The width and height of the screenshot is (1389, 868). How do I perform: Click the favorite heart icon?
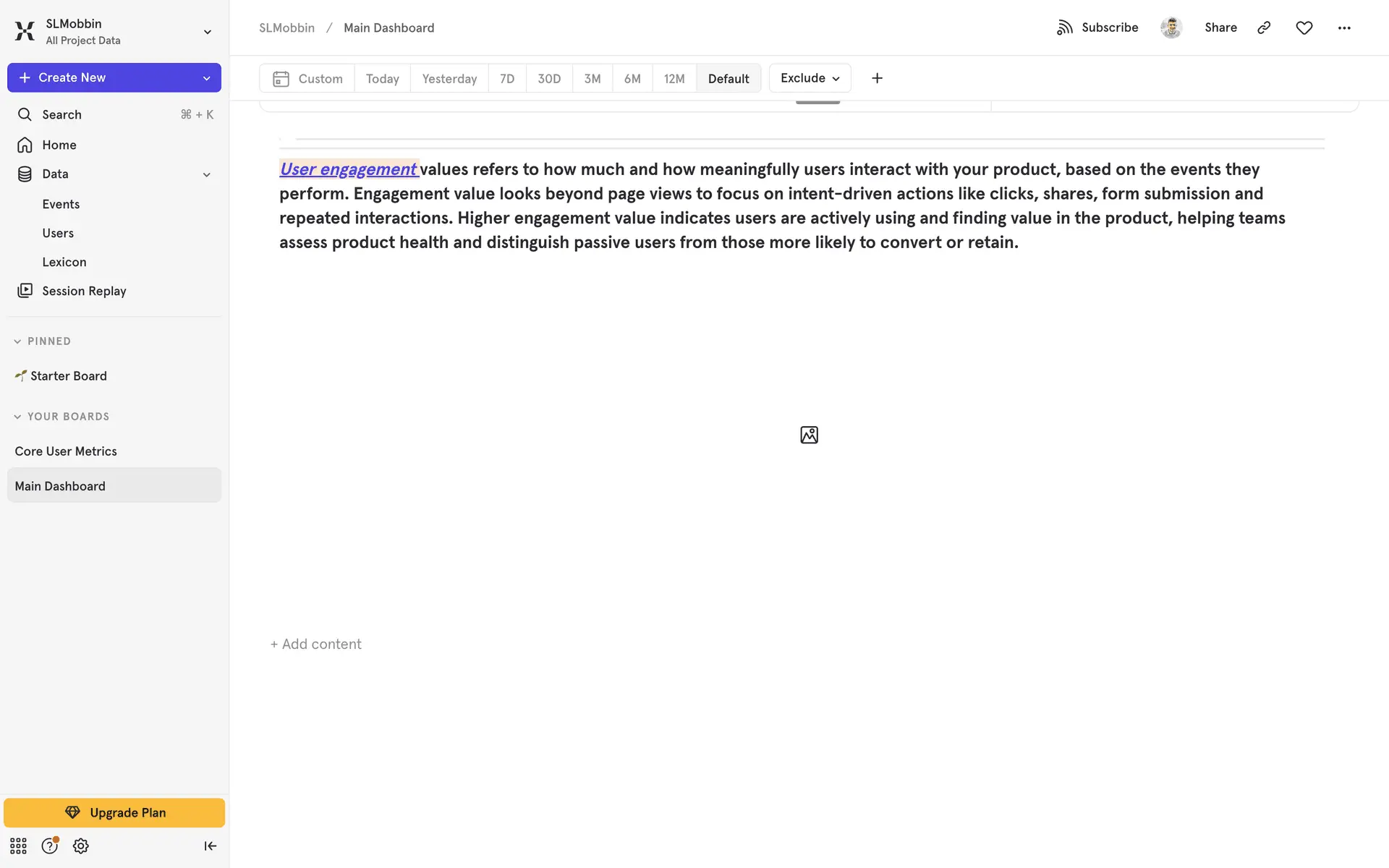point(1304,27)
